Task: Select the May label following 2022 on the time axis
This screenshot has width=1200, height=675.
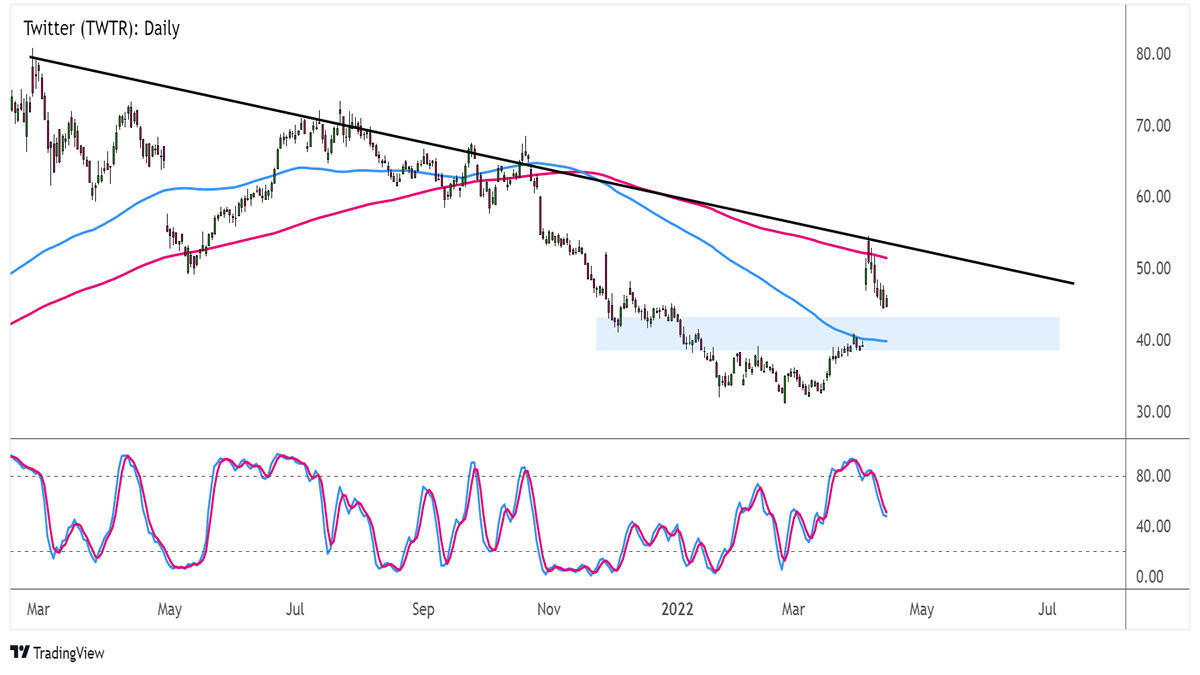Action: (921, 608)
